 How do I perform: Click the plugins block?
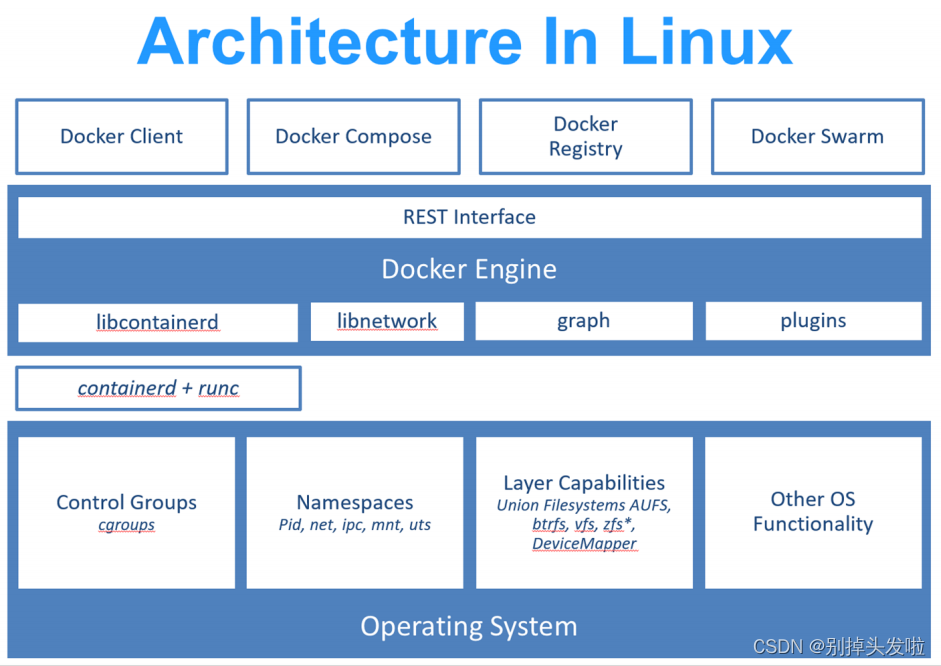pyautogui.click(x=813, y=321)
